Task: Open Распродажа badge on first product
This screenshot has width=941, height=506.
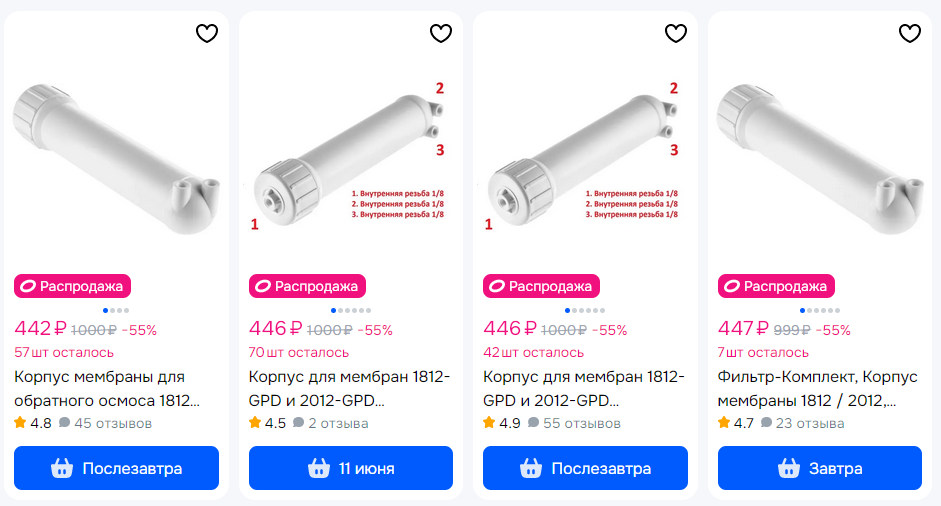Action: point(73,286)
